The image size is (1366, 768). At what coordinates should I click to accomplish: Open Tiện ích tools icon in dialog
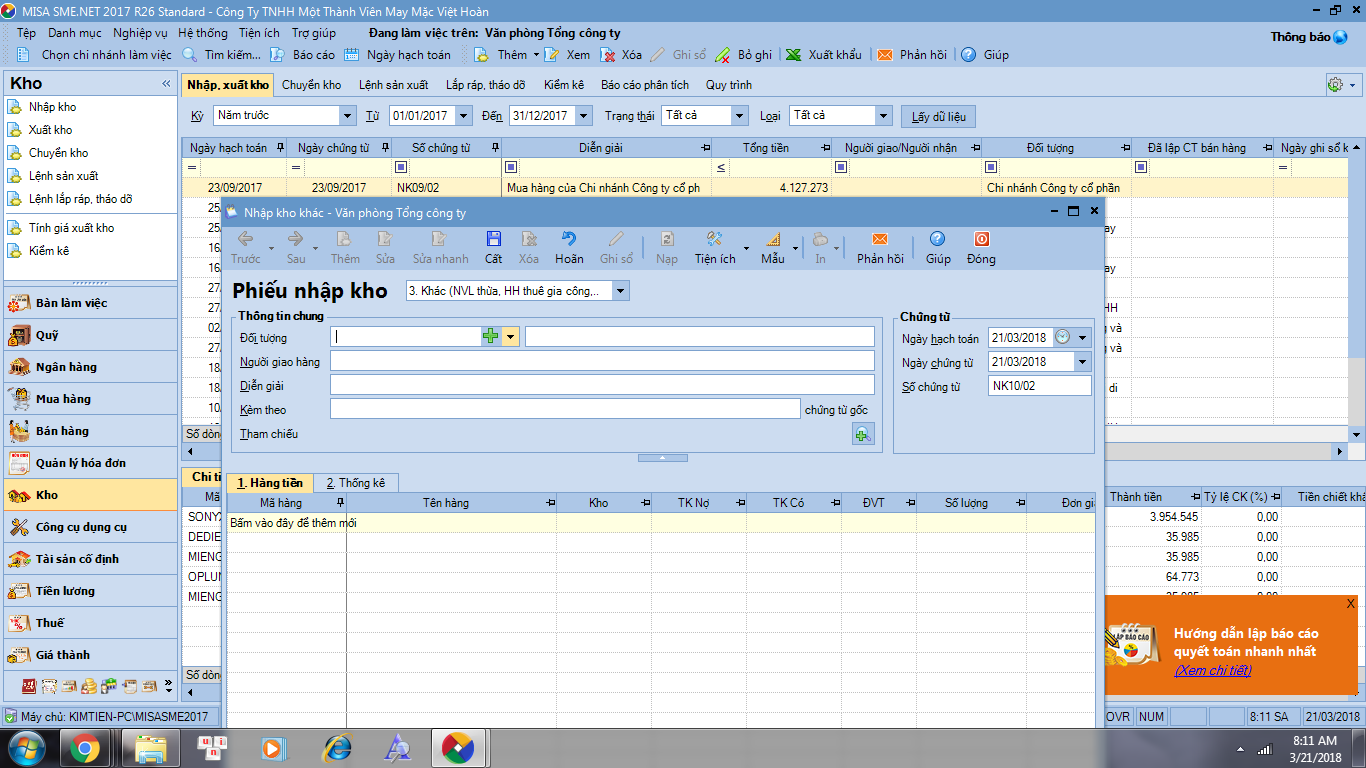714,239
